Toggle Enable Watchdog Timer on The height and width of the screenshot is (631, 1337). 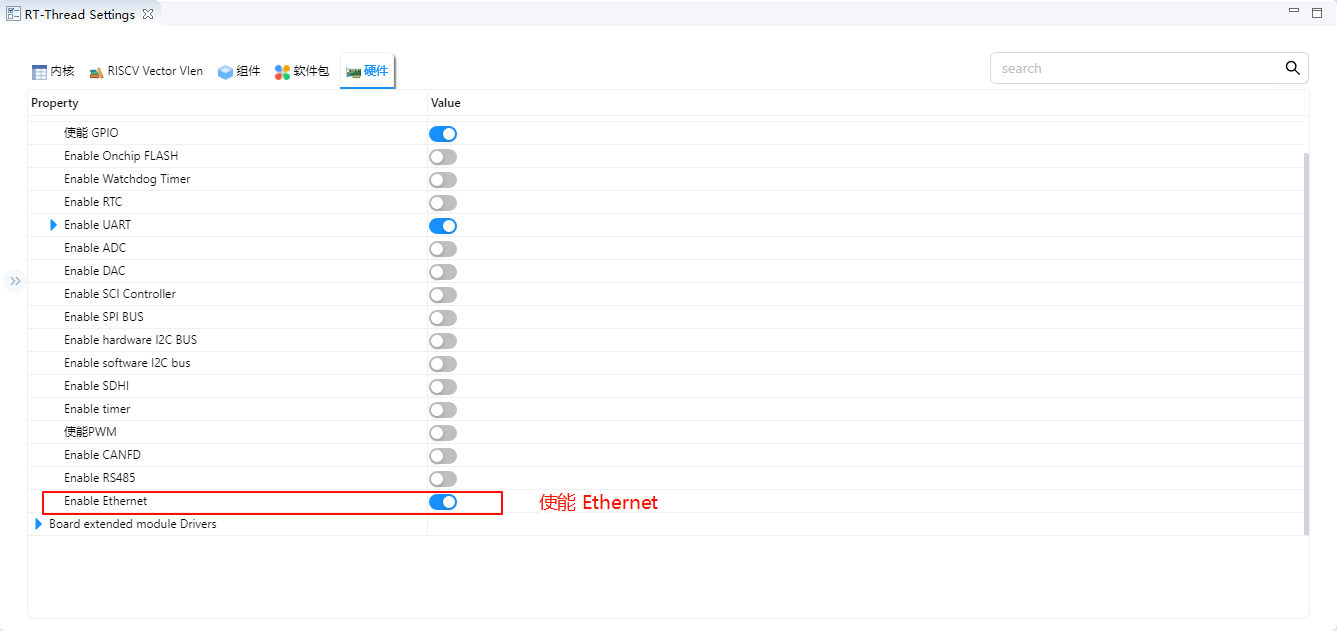coord(443,180)
